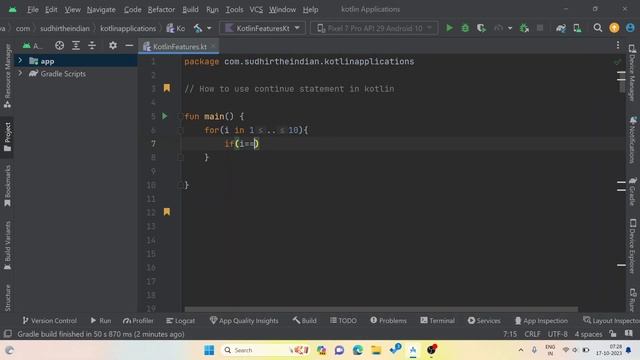This screenshot has height=360, width=640.
Task: Toggle the Device Explorer side panel
Action: pyautogui.click(x=633, y=246)
